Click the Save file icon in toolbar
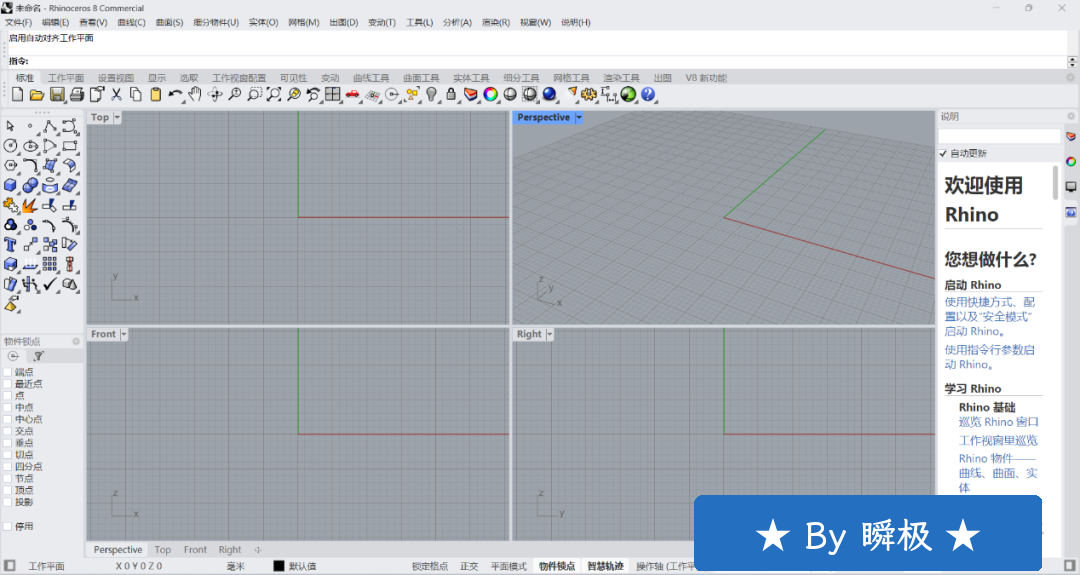1080x575 pixels. tap(57, 94)
